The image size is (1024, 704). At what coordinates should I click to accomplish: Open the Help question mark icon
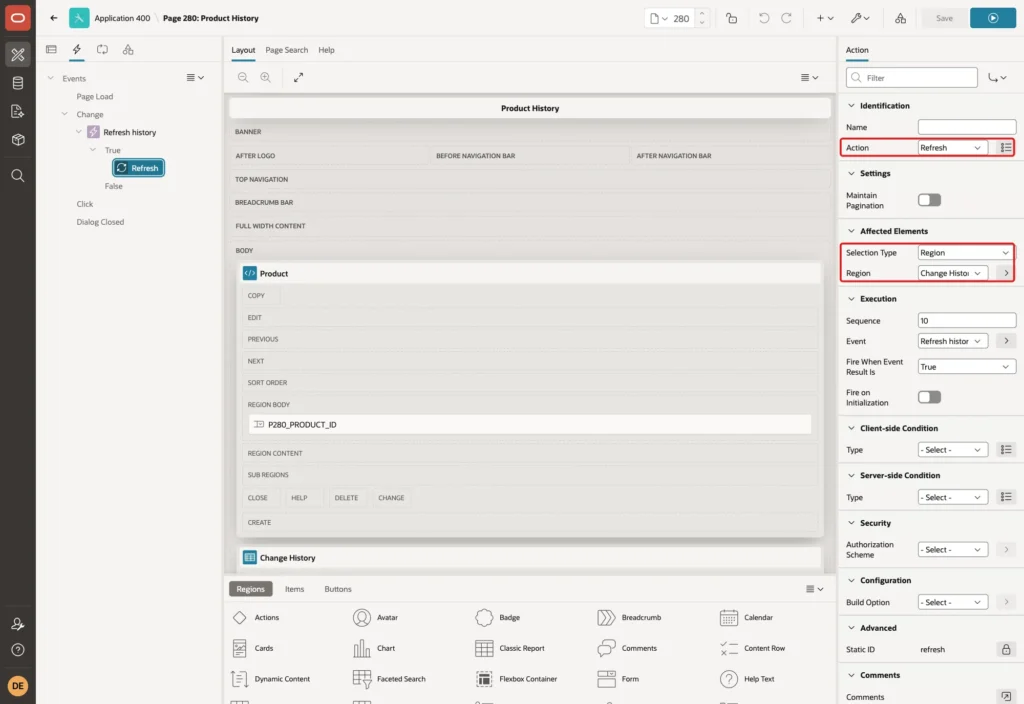[18, 650]
